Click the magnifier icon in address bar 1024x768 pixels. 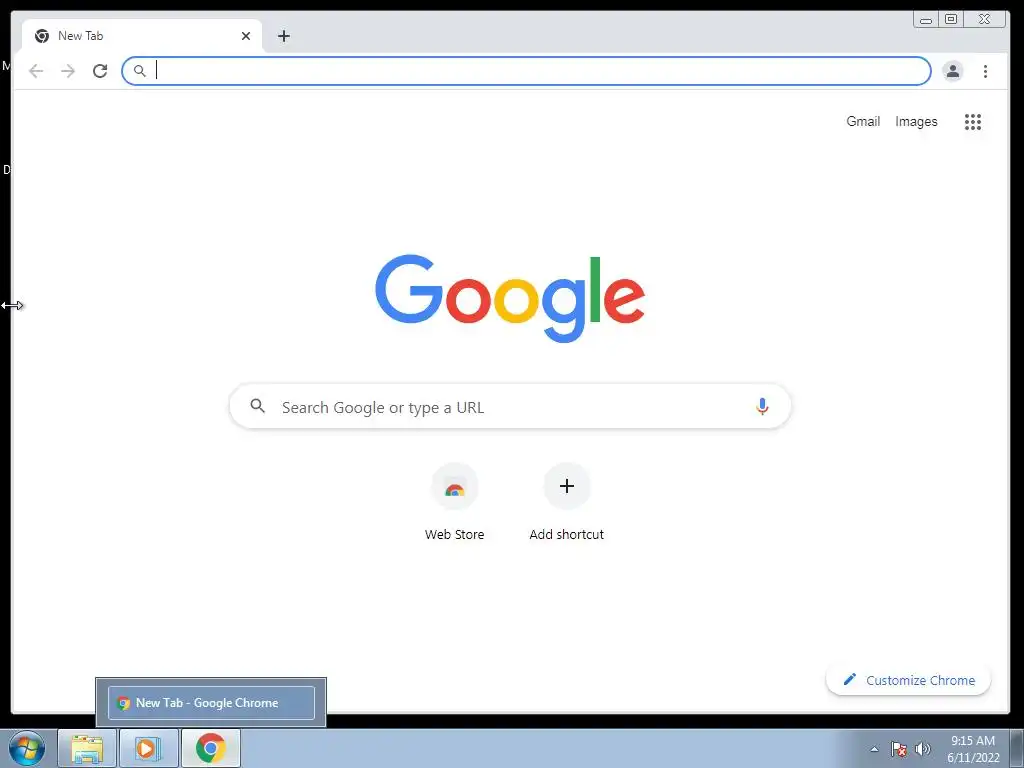coord(140,71)
